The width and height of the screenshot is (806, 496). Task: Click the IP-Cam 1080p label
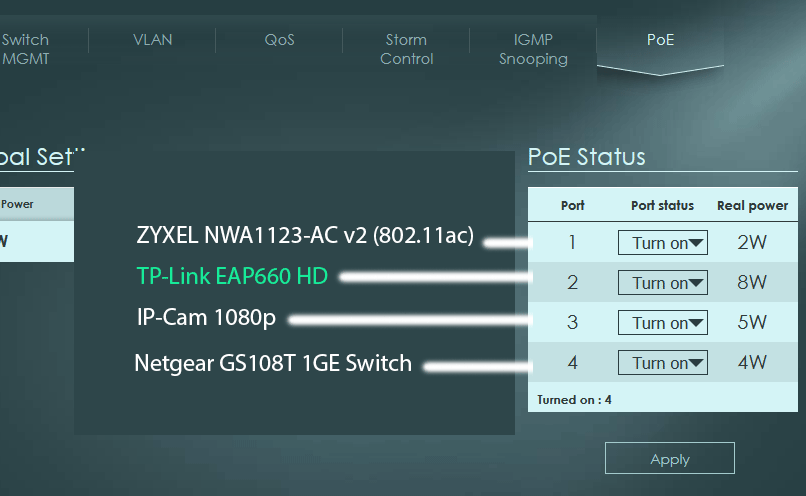tap(206, 318)
